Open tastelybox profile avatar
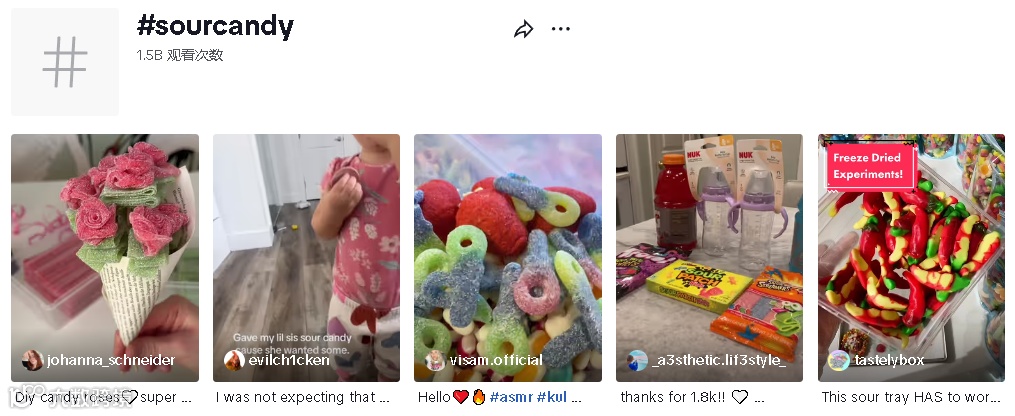 pyautogui.click(x=839, y=360)
